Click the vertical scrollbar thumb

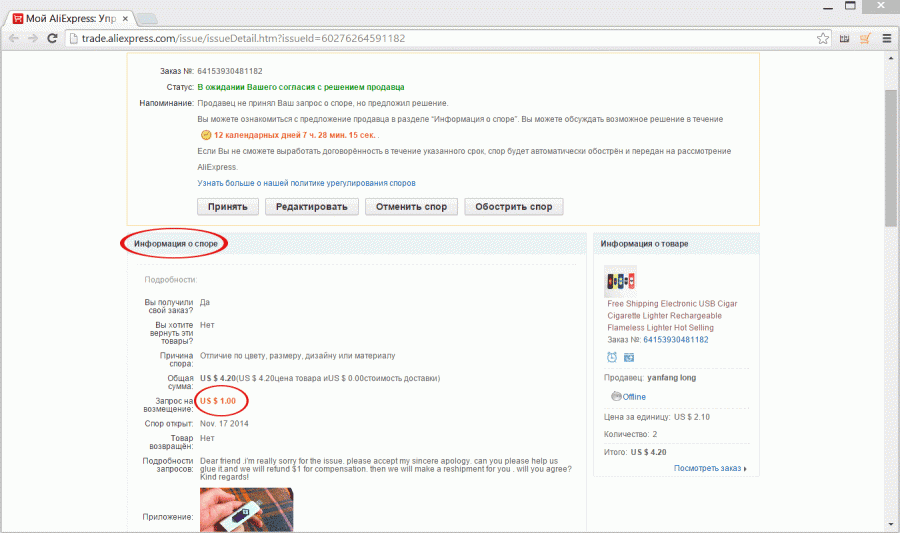tap(891, 158)
